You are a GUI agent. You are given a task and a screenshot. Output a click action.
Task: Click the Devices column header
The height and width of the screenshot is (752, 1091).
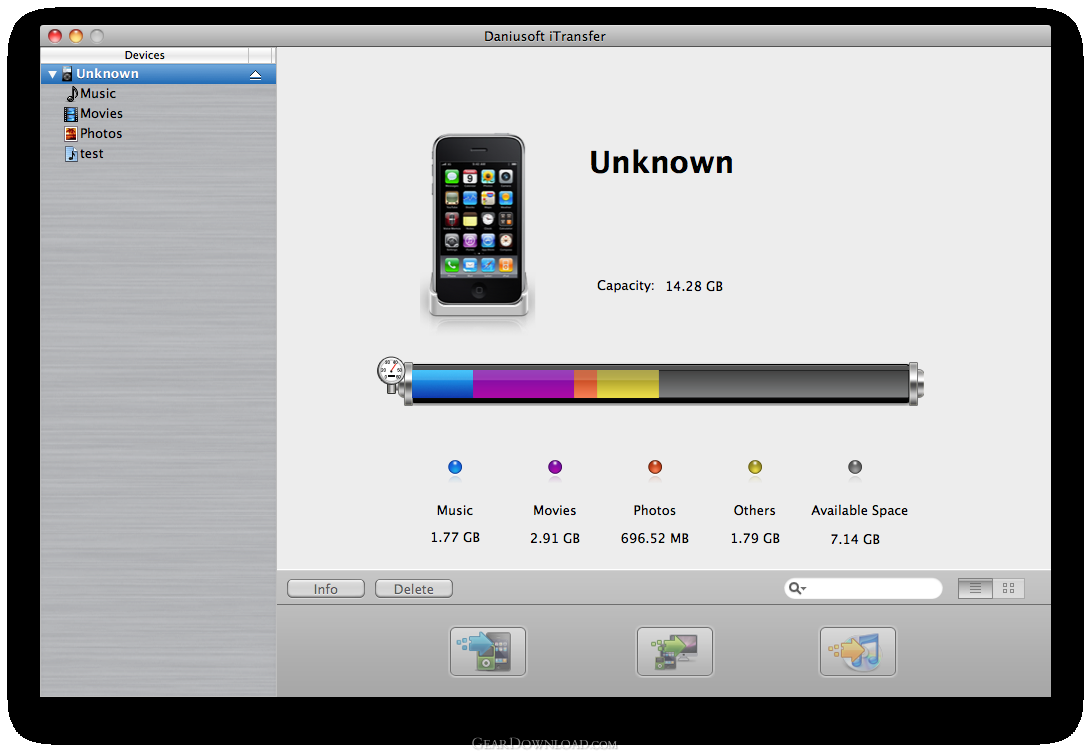(145, 55)
